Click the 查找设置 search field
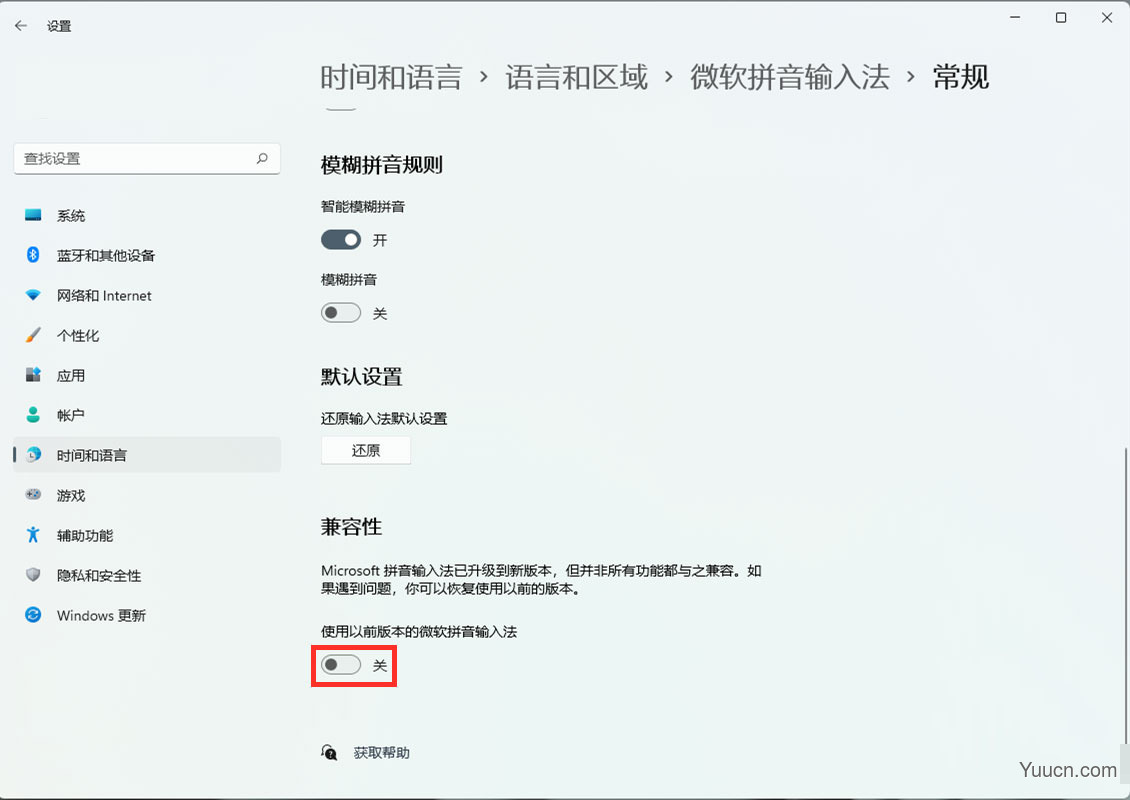This screenshot has width=1130, height=800. [x=147, y=159]
